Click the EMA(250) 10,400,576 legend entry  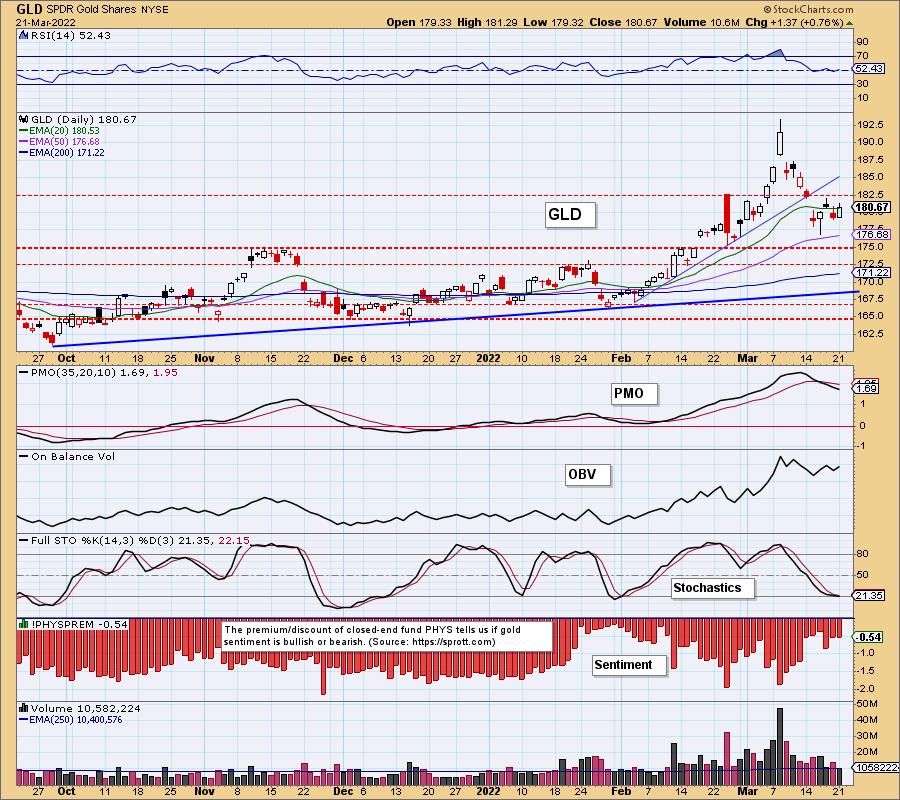[x=71, y=720]
